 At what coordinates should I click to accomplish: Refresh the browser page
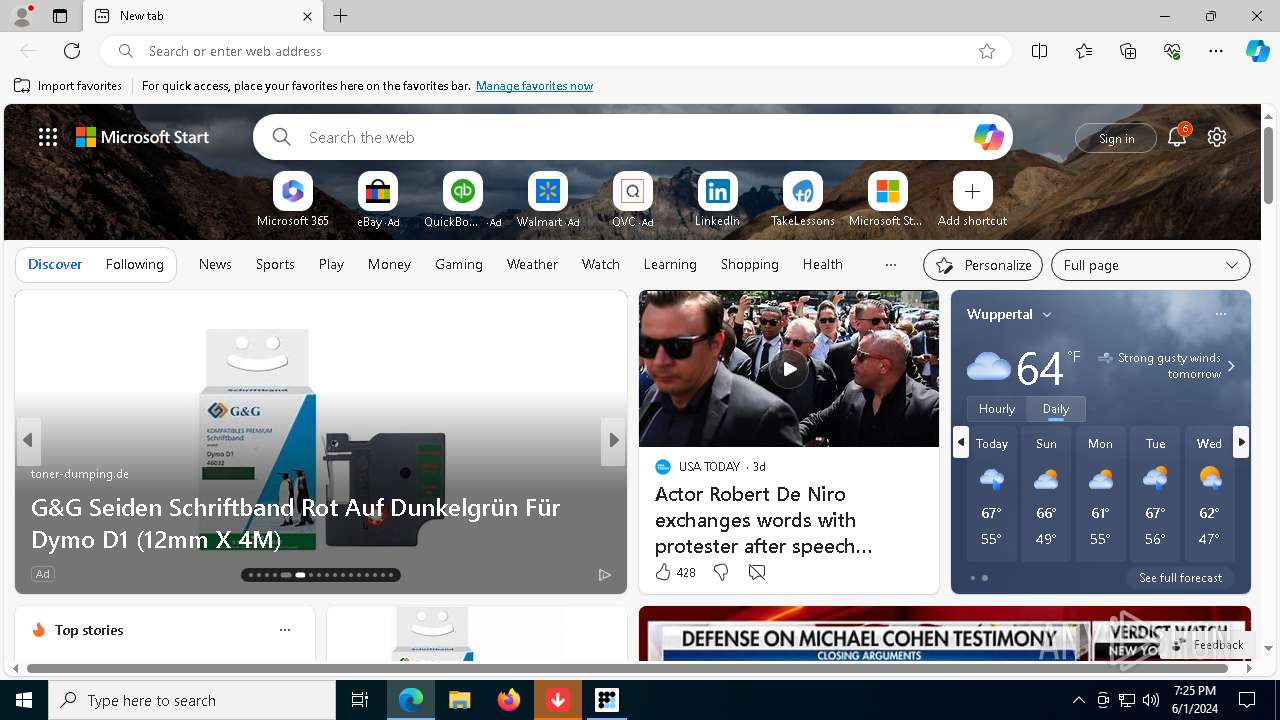(72, 51)
